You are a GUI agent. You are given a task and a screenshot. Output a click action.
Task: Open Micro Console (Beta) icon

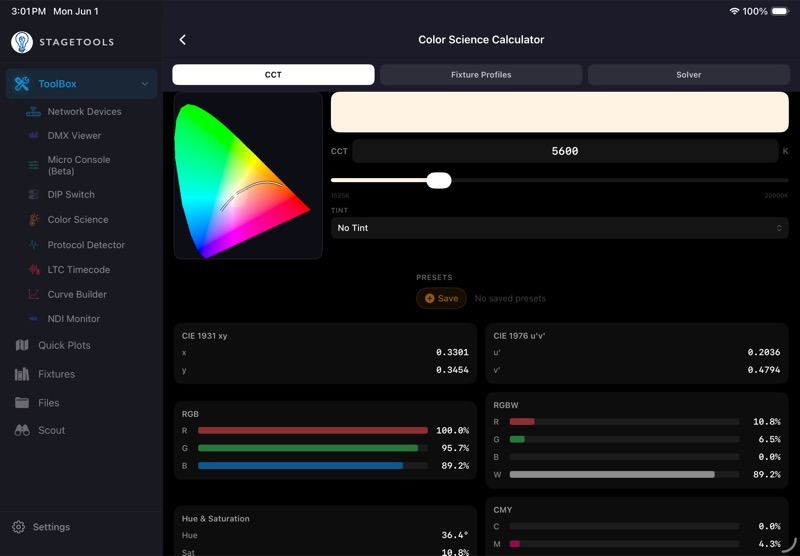coord(34,165)
